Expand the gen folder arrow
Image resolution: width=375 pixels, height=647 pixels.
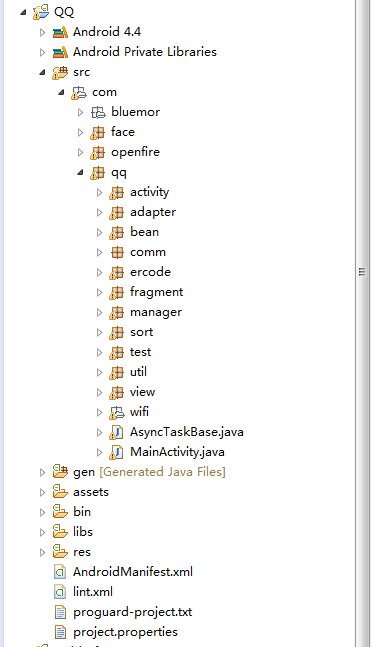pos(42,472)
